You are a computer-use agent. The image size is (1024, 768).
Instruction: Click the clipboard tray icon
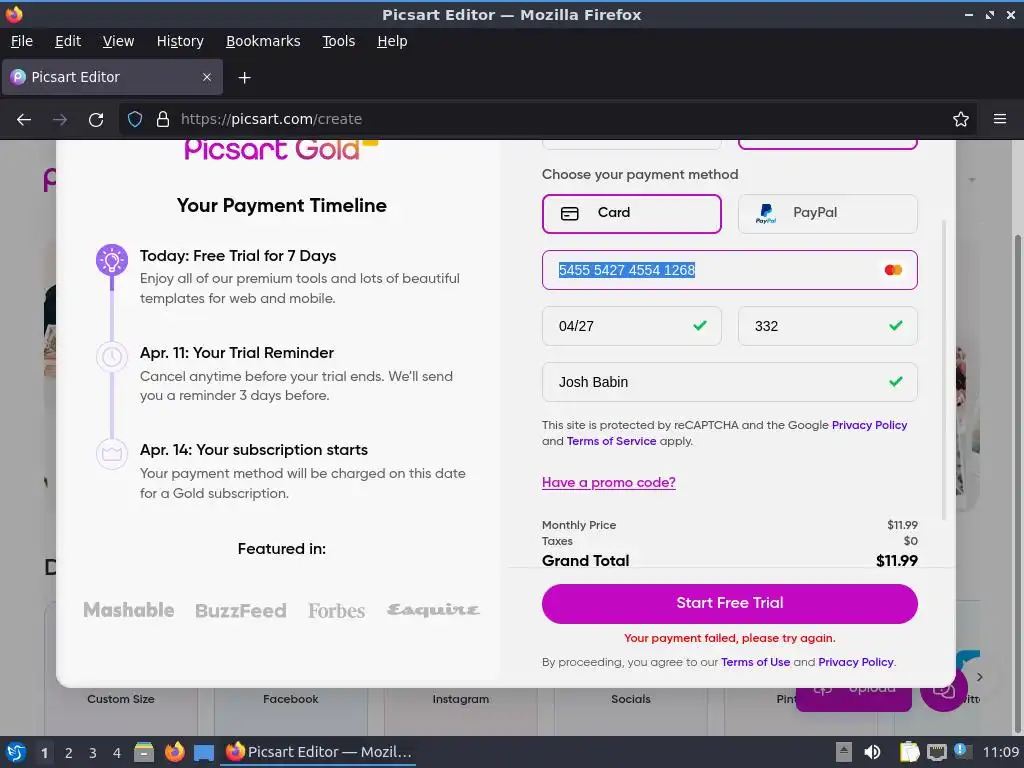[909, 753]
